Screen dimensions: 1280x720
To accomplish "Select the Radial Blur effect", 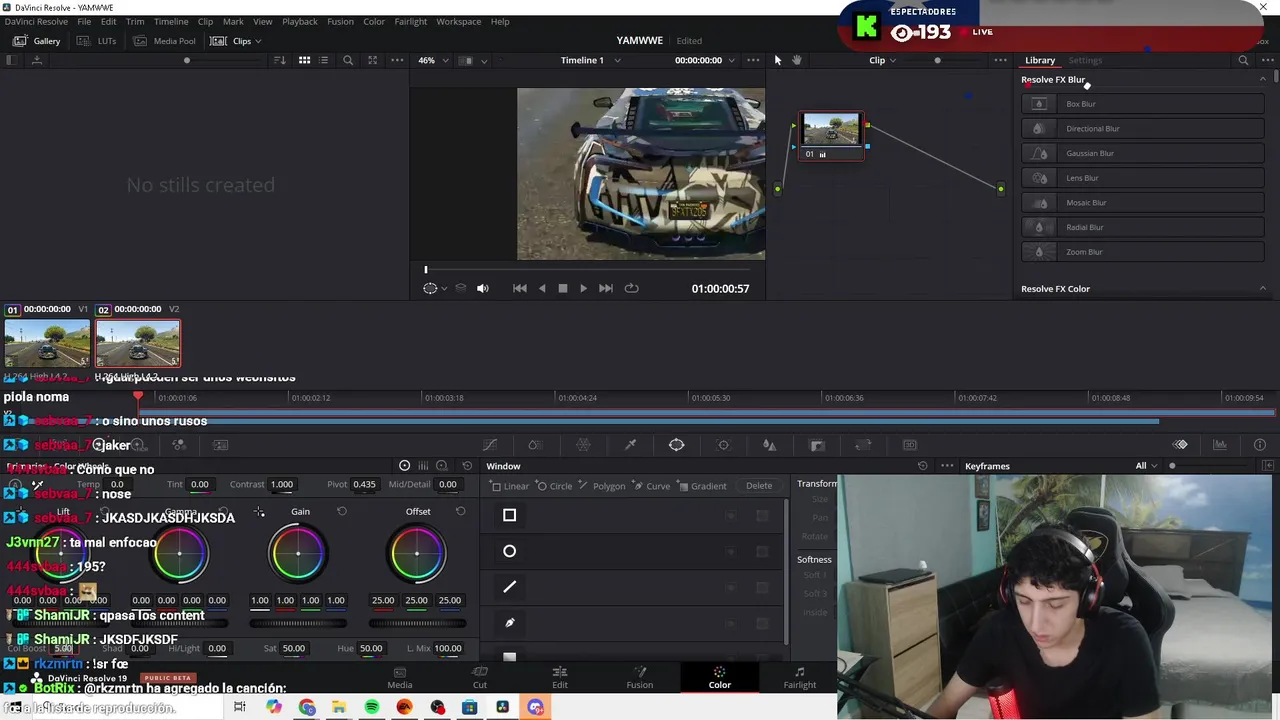I will tap(1143, 227).
